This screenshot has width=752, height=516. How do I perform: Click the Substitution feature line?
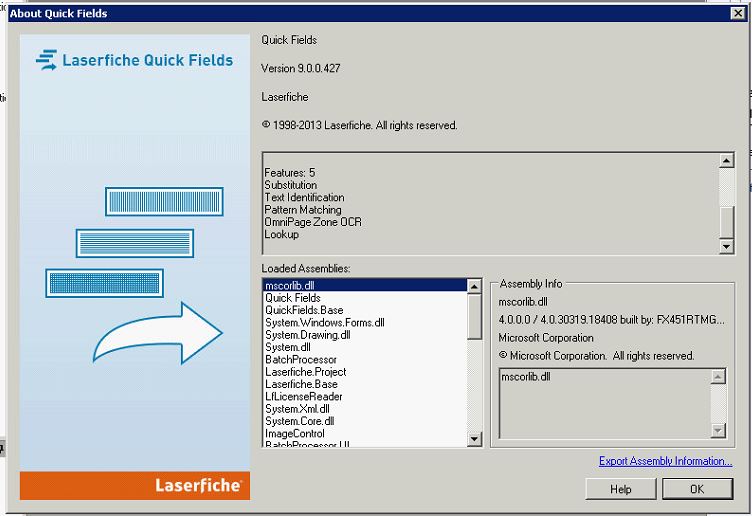291,185
